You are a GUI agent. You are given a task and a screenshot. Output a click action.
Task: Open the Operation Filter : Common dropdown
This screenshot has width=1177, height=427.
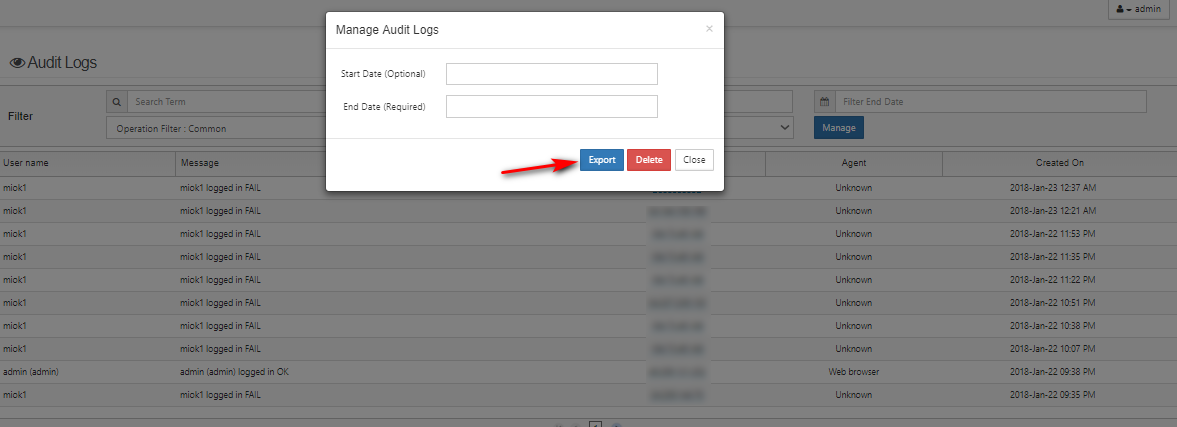point(215,128)
